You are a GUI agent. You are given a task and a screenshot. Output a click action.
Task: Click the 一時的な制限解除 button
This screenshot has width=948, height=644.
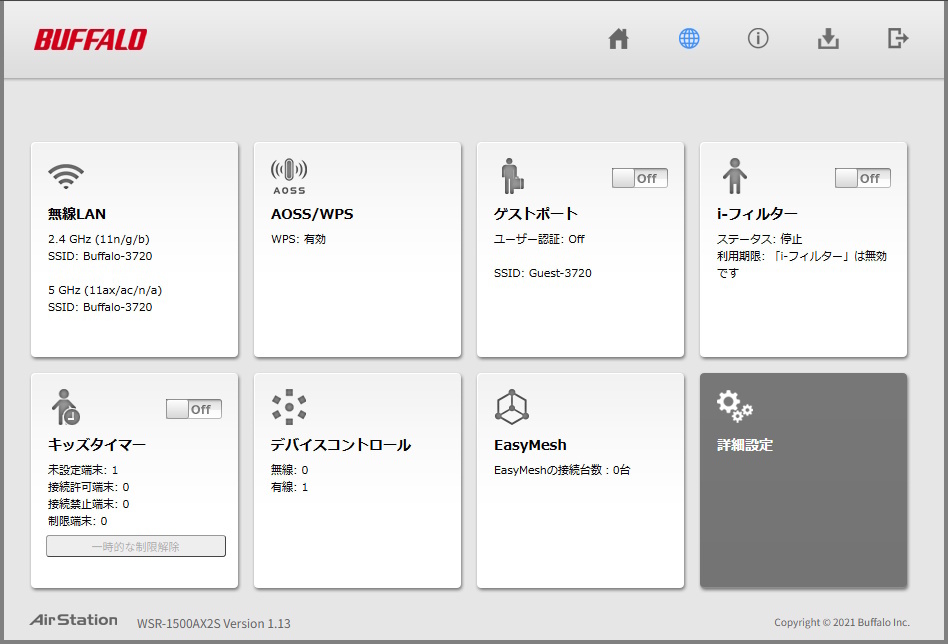tap(136, 546)
